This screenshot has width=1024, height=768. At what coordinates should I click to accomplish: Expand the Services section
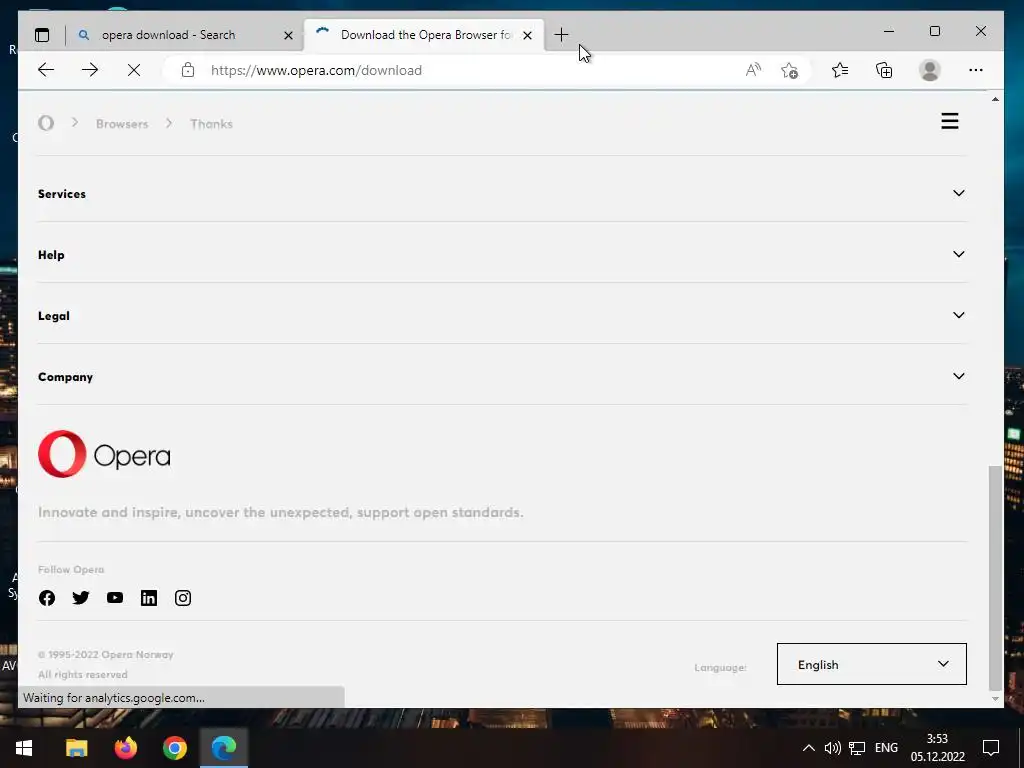coord(502,193)
